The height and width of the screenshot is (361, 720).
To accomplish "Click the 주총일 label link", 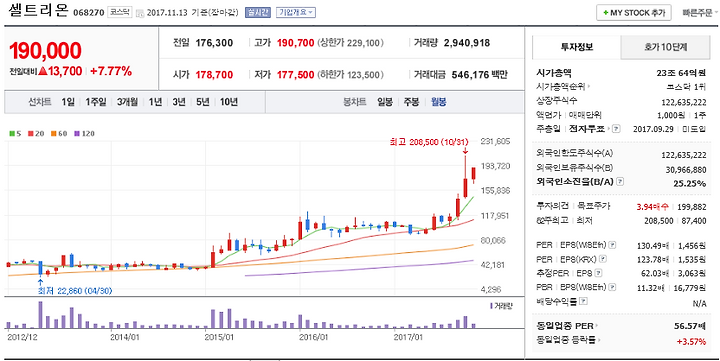I will pyautogui.click(x=549, y=129).
